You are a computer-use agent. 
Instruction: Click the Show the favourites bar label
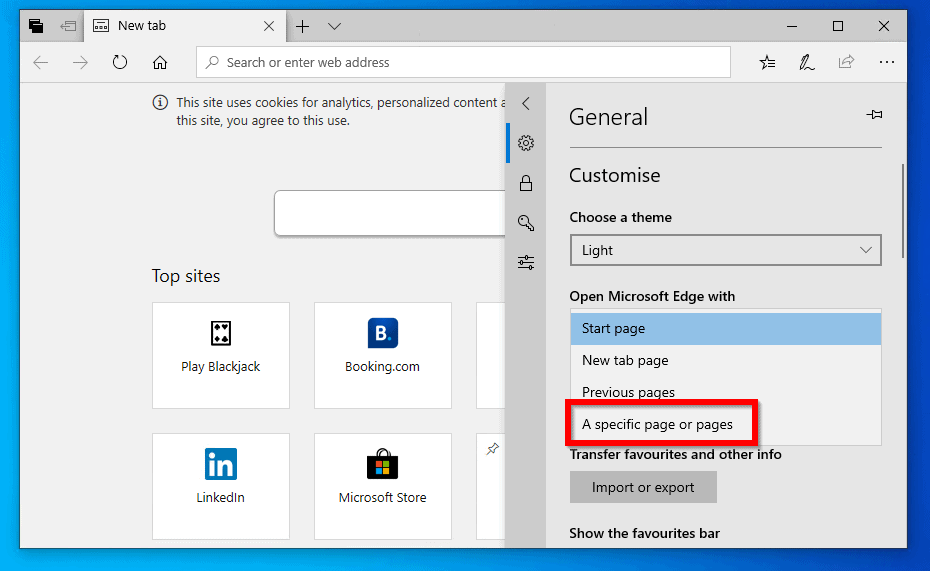tap(645, 533)
